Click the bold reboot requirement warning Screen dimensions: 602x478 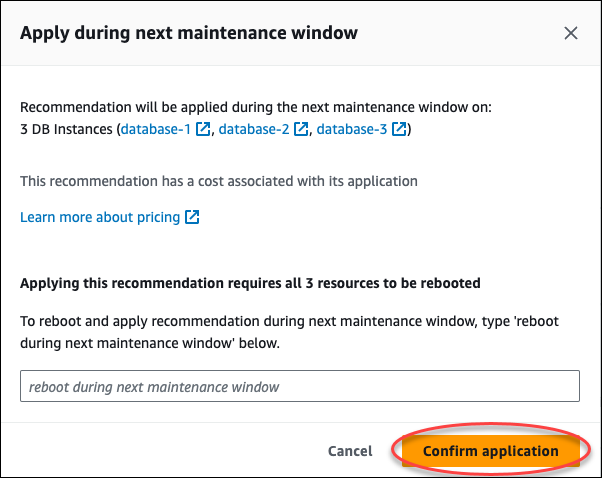coord(250,283)
